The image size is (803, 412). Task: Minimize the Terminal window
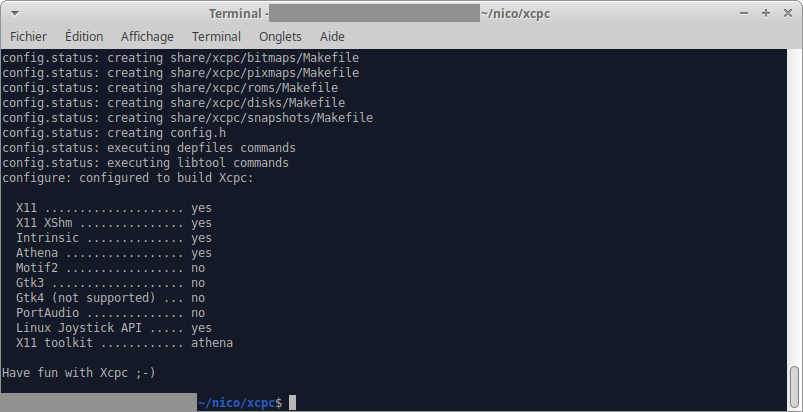pyautogui.click(x=745, y=13)
